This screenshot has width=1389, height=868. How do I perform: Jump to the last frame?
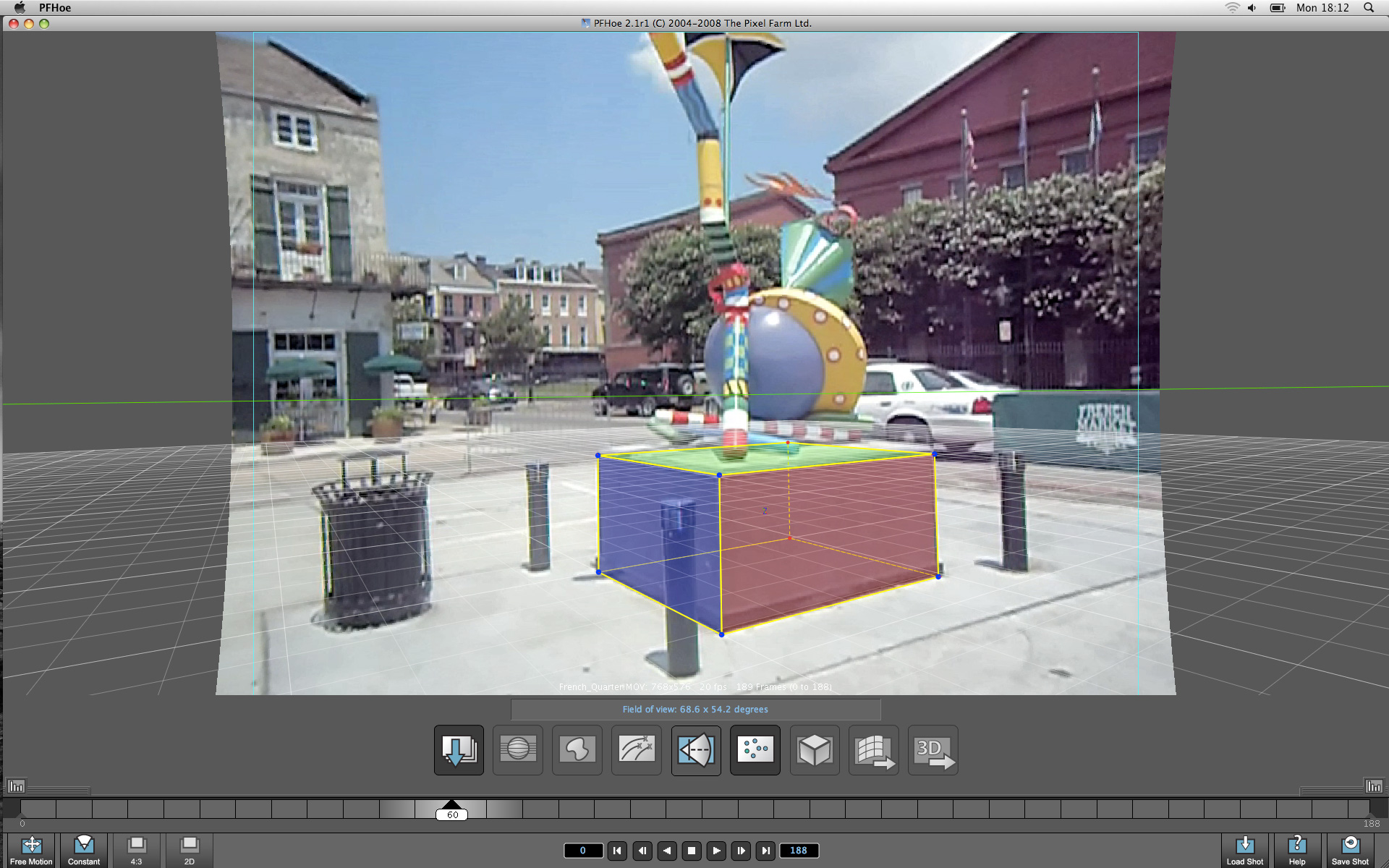click(765, 851)
